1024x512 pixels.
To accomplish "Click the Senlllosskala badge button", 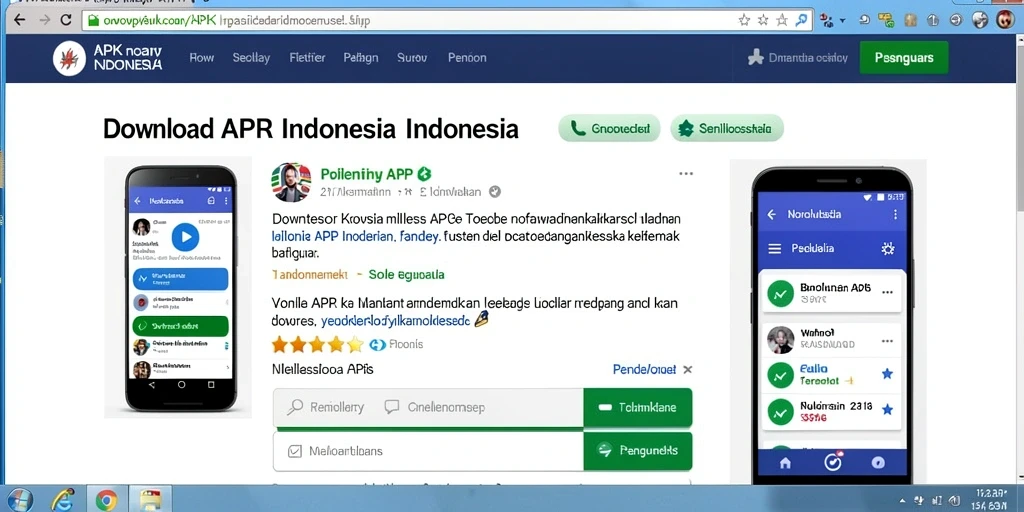I will [727, 129].
